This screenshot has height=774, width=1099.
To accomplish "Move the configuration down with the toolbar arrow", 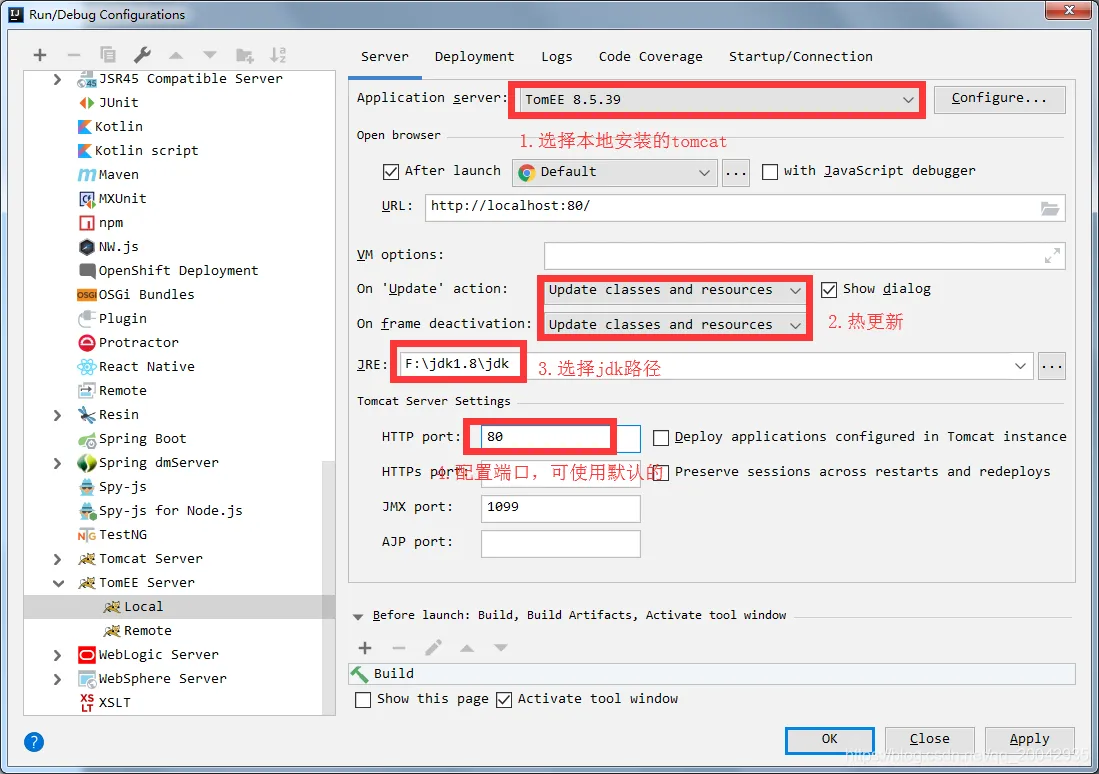I will pos(210,55).
